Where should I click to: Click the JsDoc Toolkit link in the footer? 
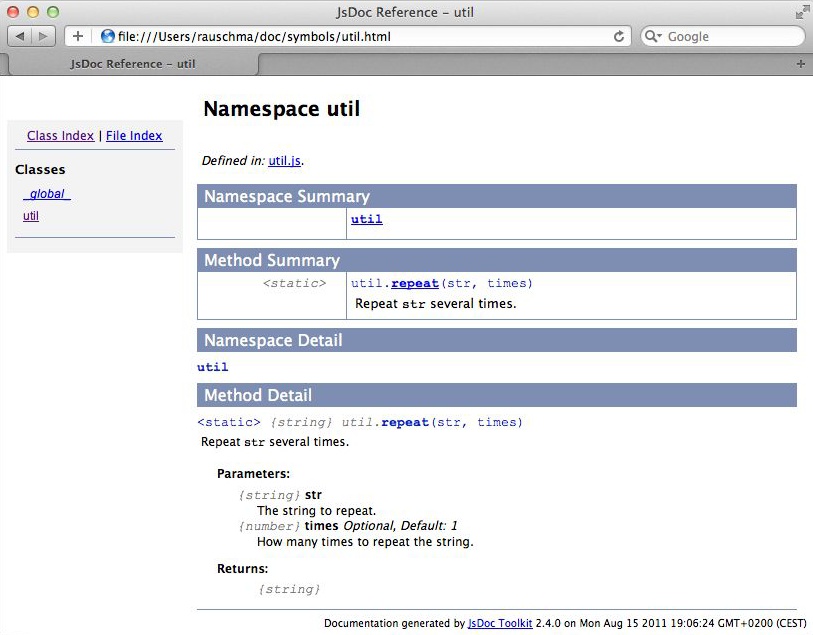(x=500, y=622)
